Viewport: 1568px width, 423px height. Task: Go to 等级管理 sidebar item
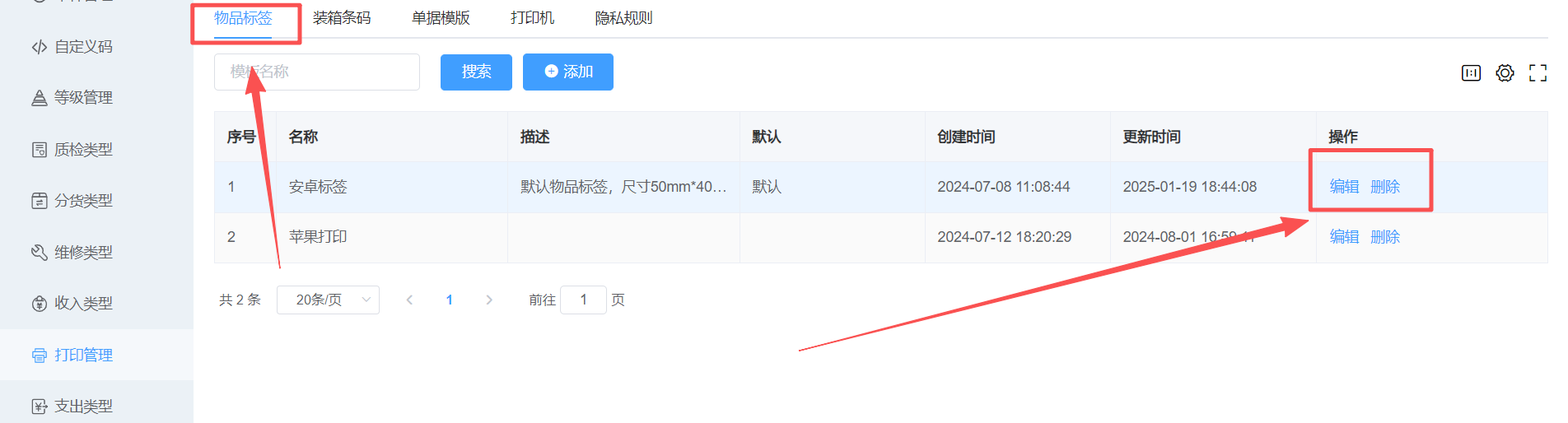[82, 98]
